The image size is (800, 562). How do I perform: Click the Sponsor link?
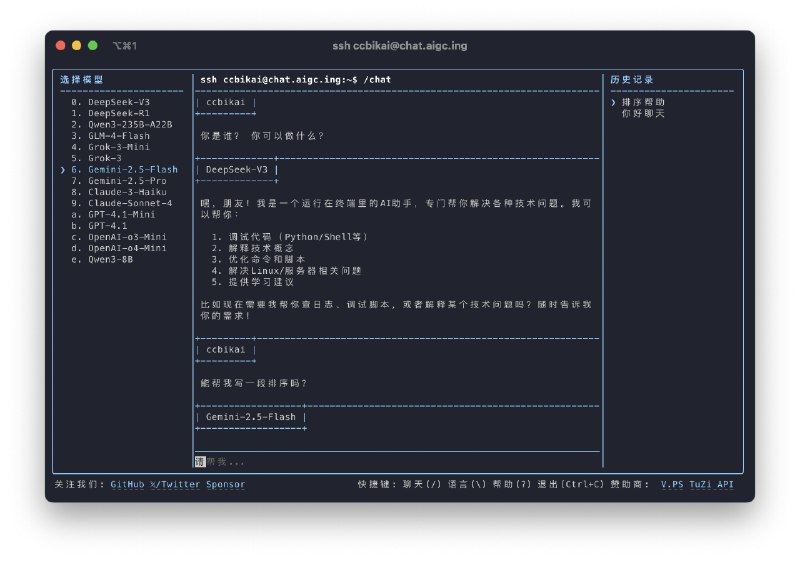pos(225,484)
